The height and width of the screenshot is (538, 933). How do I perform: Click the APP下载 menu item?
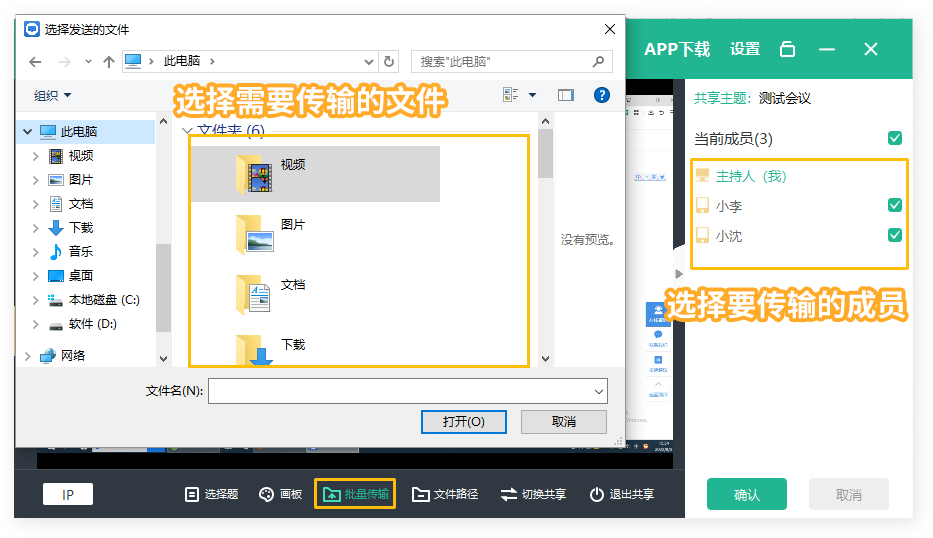[677, 49]
